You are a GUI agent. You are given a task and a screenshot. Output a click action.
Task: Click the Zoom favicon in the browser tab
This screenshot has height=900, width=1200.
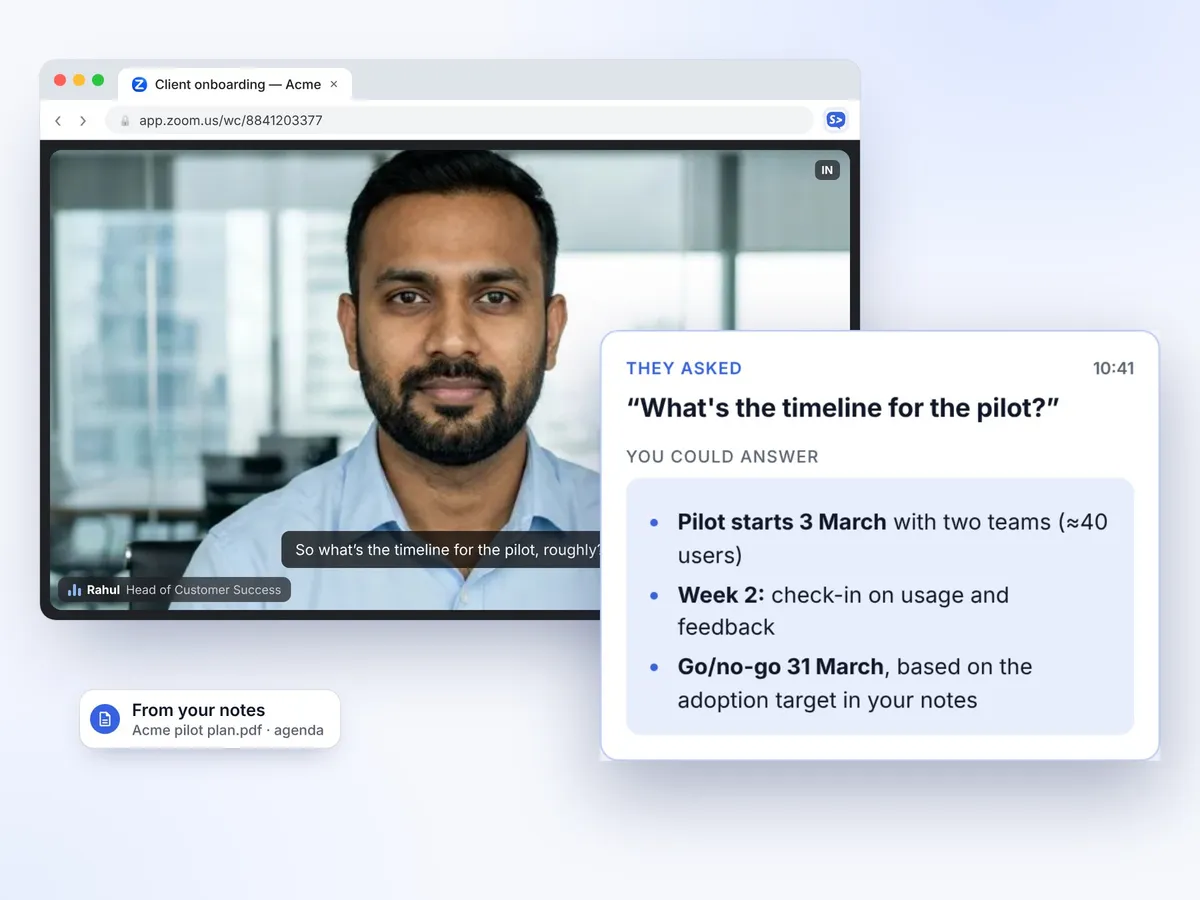(139, 85)
